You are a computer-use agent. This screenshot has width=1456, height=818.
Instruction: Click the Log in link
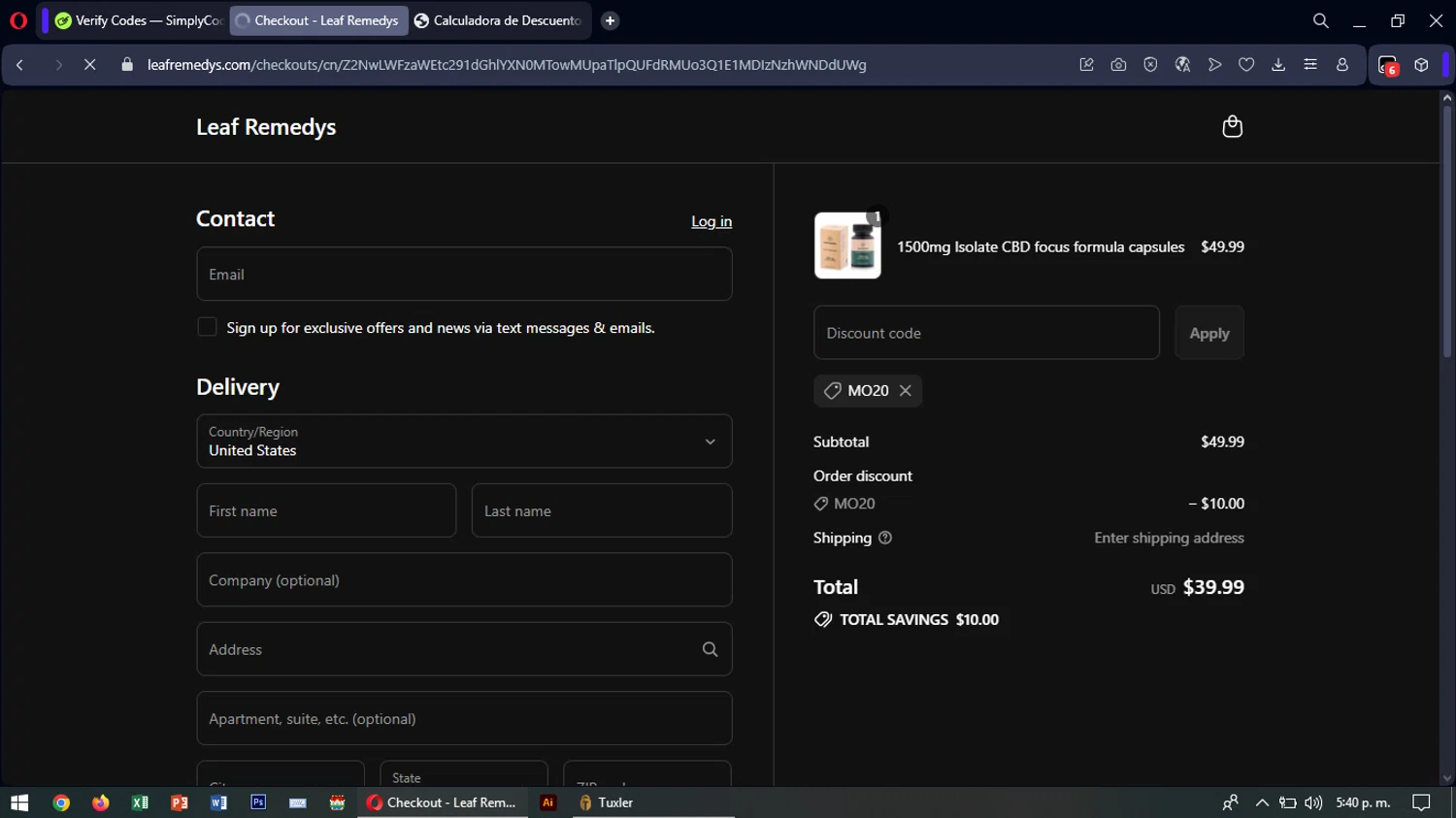pyautogui.click(x=711, y=221)
